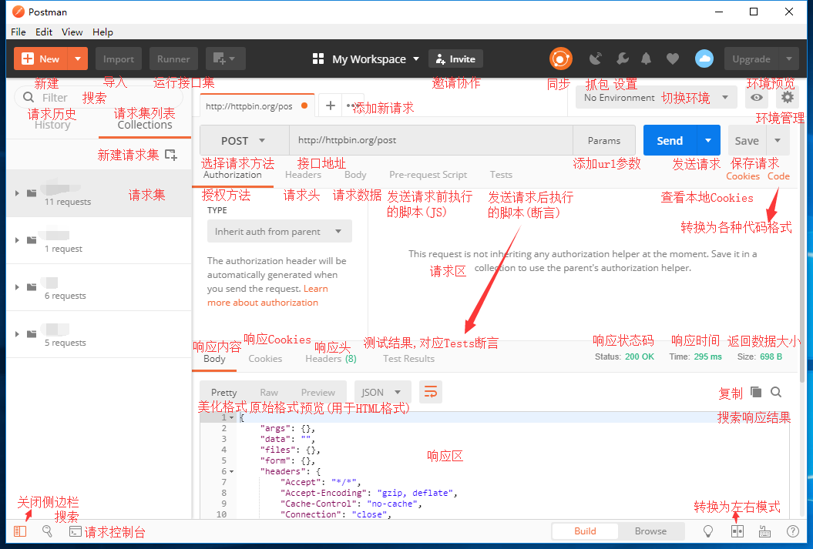Screen dimensions: 813x549
Task: Open the Code link under Save
Action: point(778,176)
